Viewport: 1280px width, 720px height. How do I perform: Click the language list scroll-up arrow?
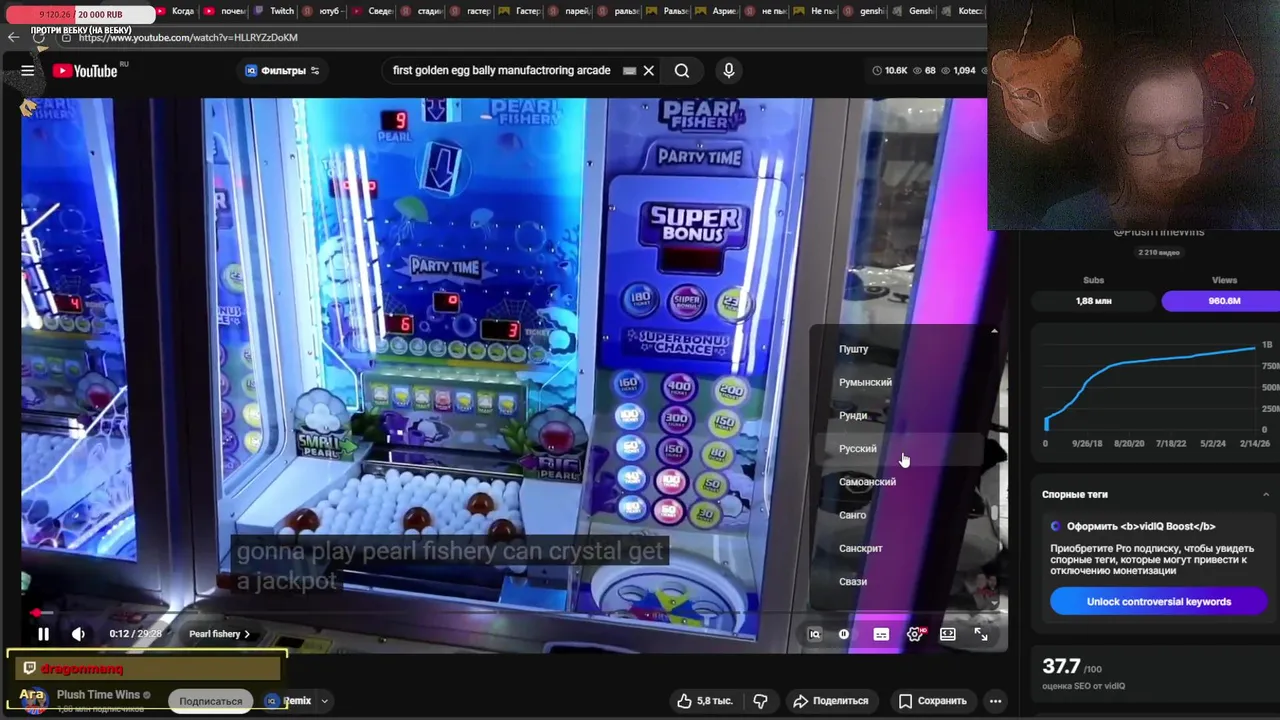coord(994,331)
